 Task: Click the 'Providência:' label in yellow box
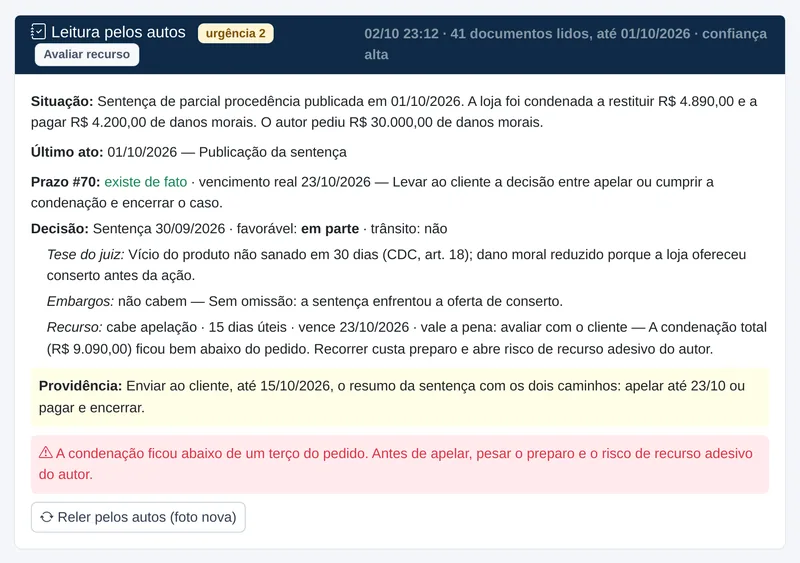coord(80,386)
